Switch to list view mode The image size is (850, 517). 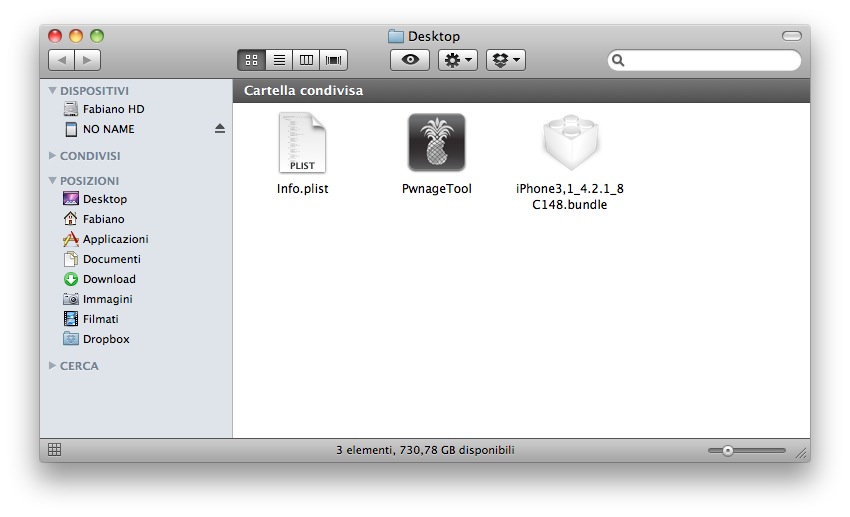pos(279,60)
